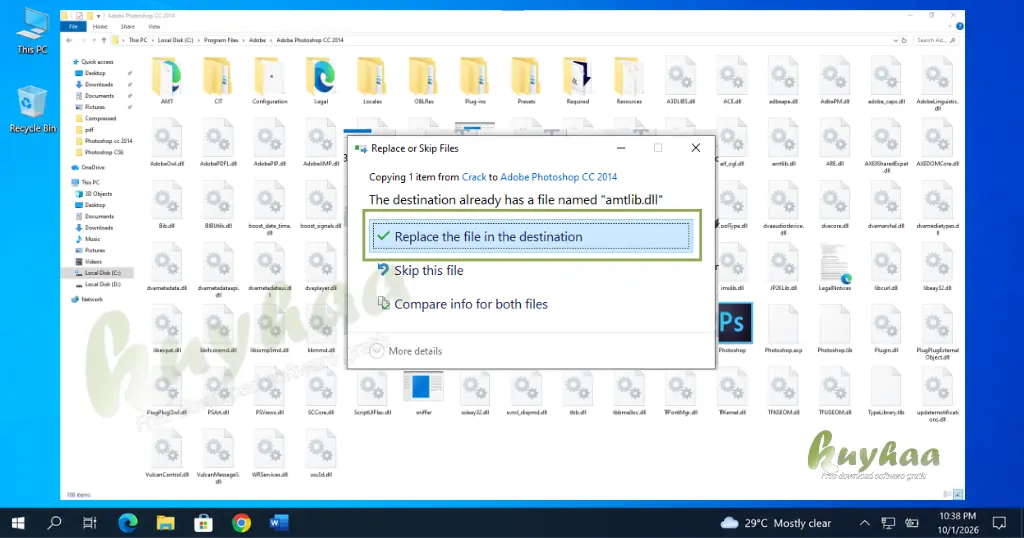Screen dimensions: 1024x538
Task: Open the File tab in Explorer
Action: [x=73, y=27]
